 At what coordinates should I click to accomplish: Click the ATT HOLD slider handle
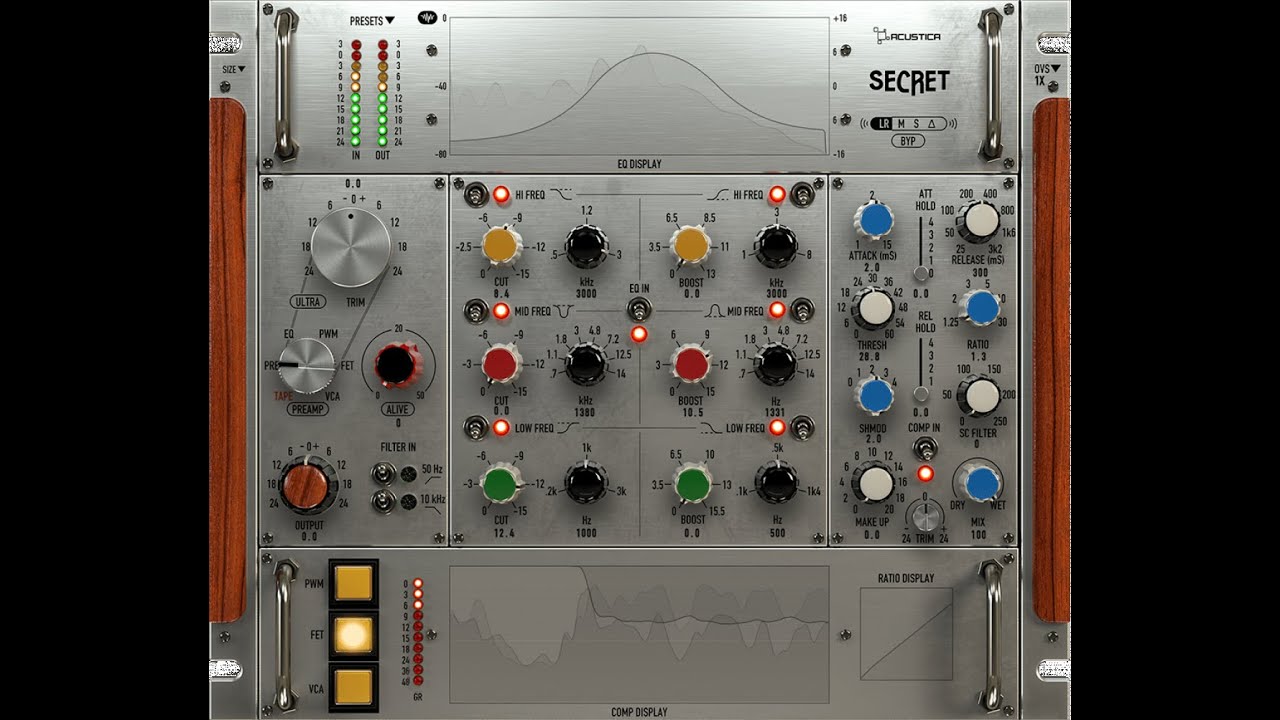(x=920, y=273)
